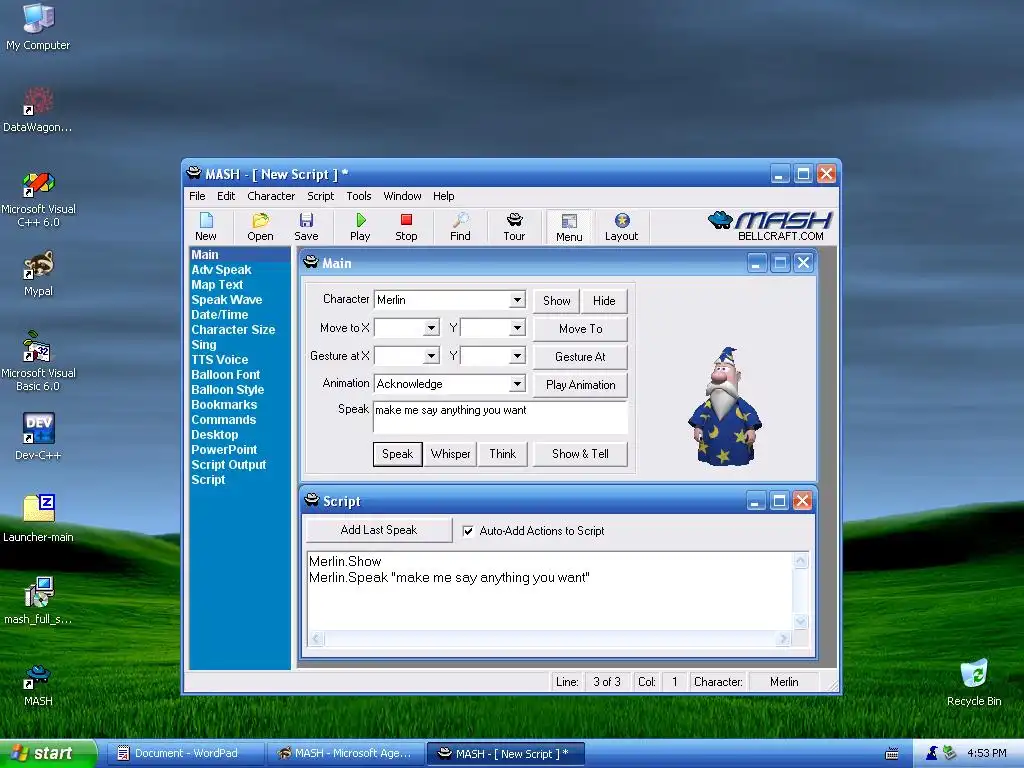This screenshot has width=1024, height=768.
Task: Toggle the Menu toolbar button
Action: 569,227
